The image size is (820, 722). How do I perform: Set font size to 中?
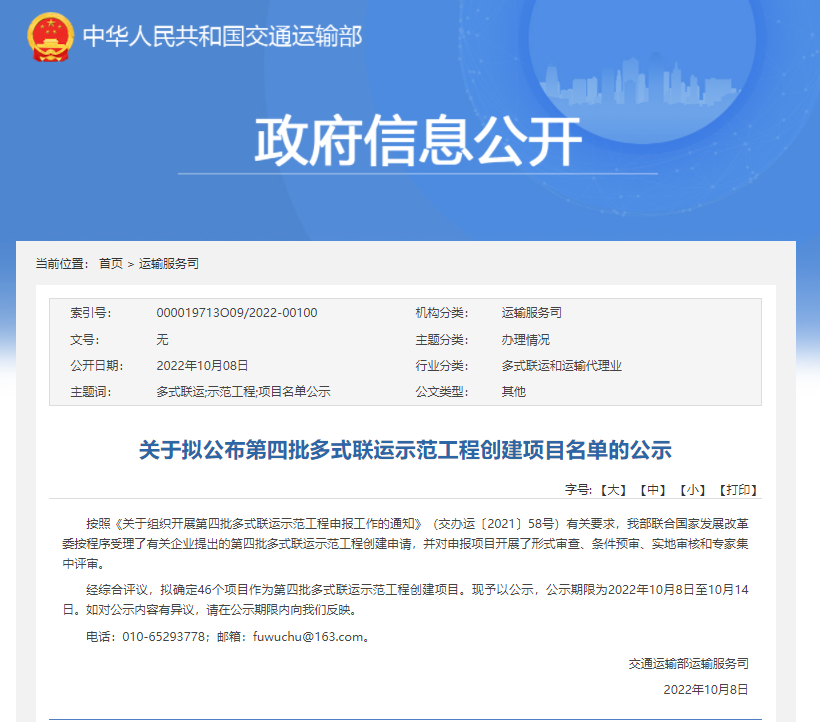coord(653,490)
